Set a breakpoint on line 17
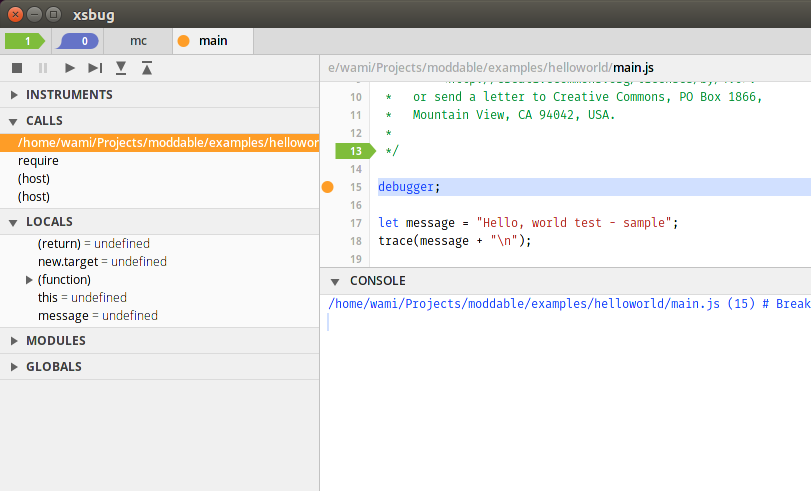Viewport: 811px width, 491px height. (x=356, y=223)
